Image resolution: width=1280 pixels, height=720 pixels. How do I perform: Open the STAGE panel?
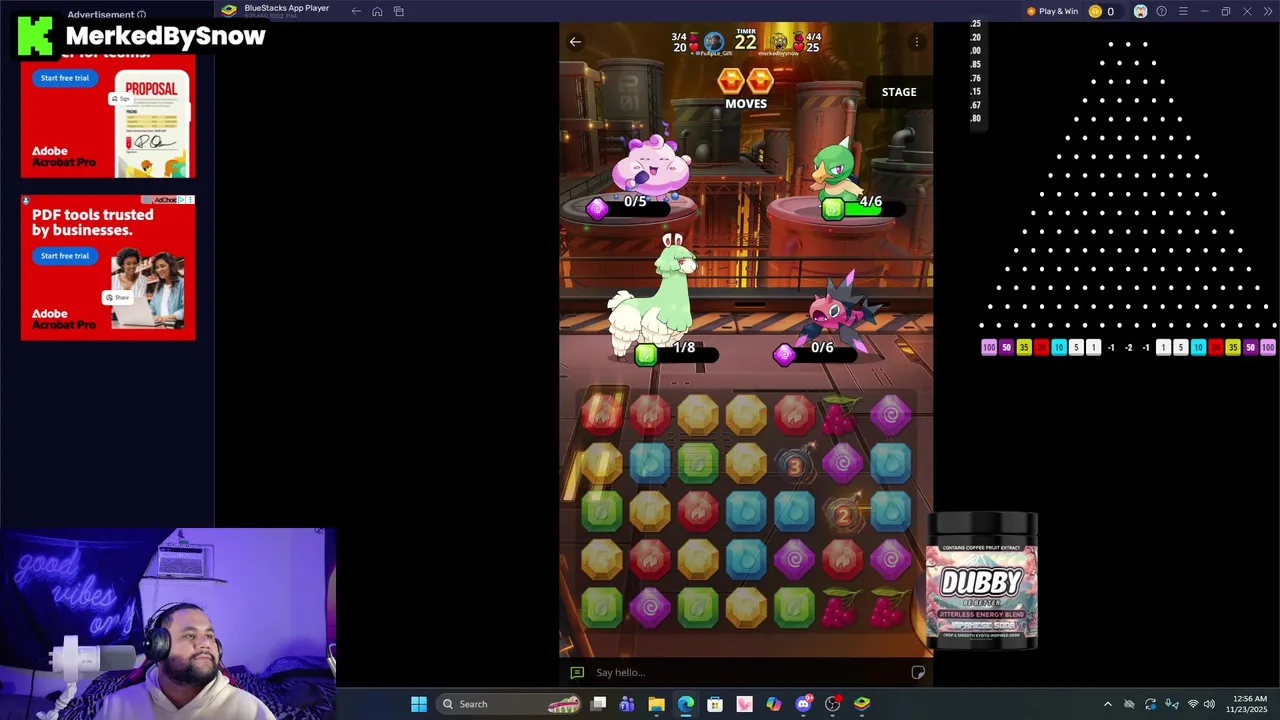(x=899, y=92)
